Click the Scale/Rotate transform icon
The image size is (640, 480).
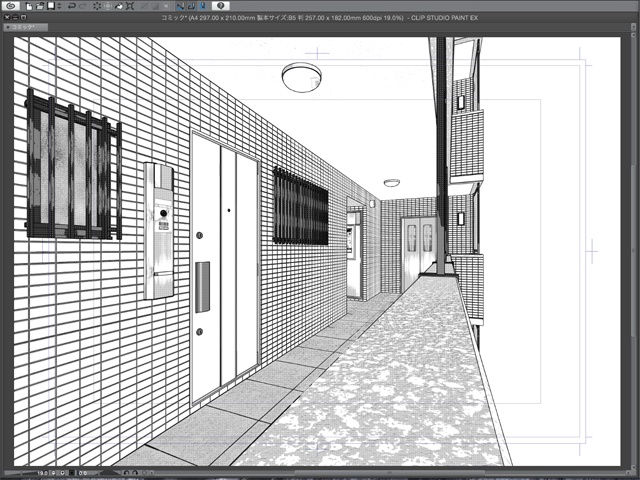tap(130, 6)
